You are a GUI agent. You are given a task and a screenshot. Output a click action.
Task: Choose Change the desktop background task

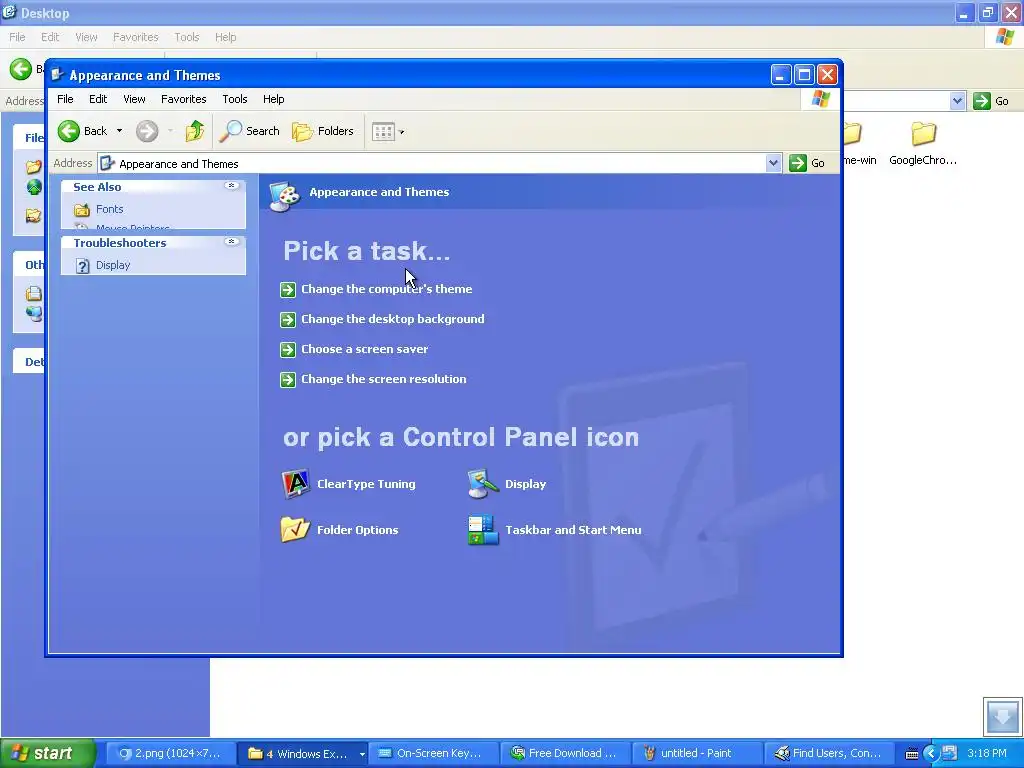(x=392, y=319)
